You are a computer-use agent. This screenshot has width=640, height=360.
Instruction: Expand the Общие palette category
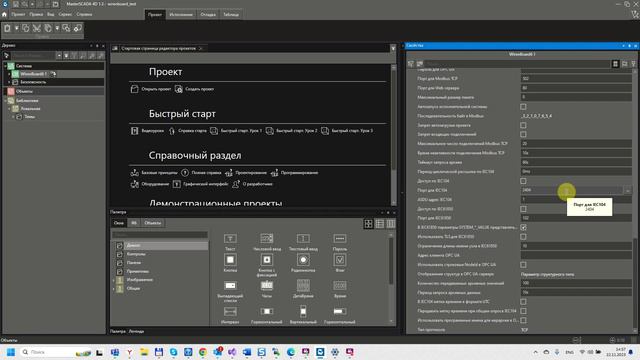click(114, 288)
